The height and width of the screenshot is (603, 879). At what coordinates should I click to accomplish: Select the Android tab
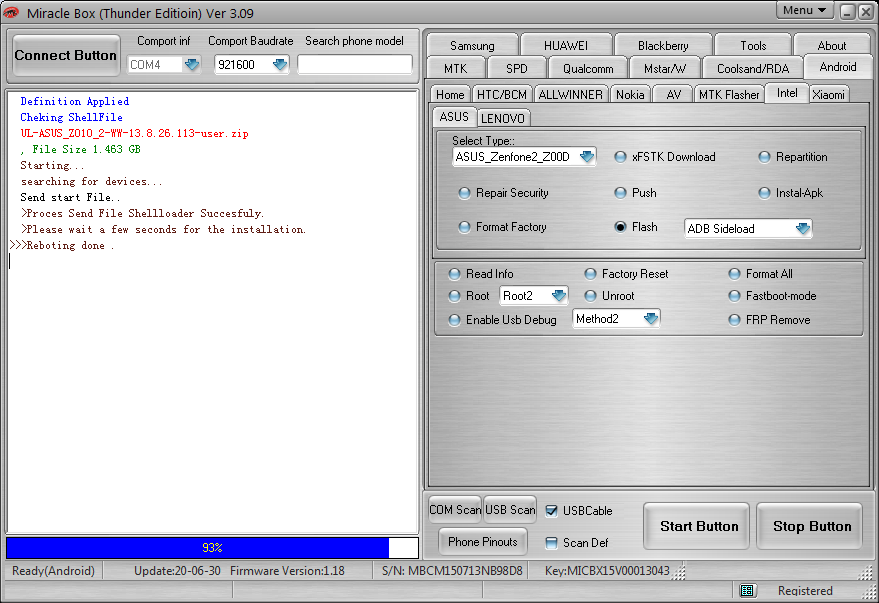coord(838,67)
